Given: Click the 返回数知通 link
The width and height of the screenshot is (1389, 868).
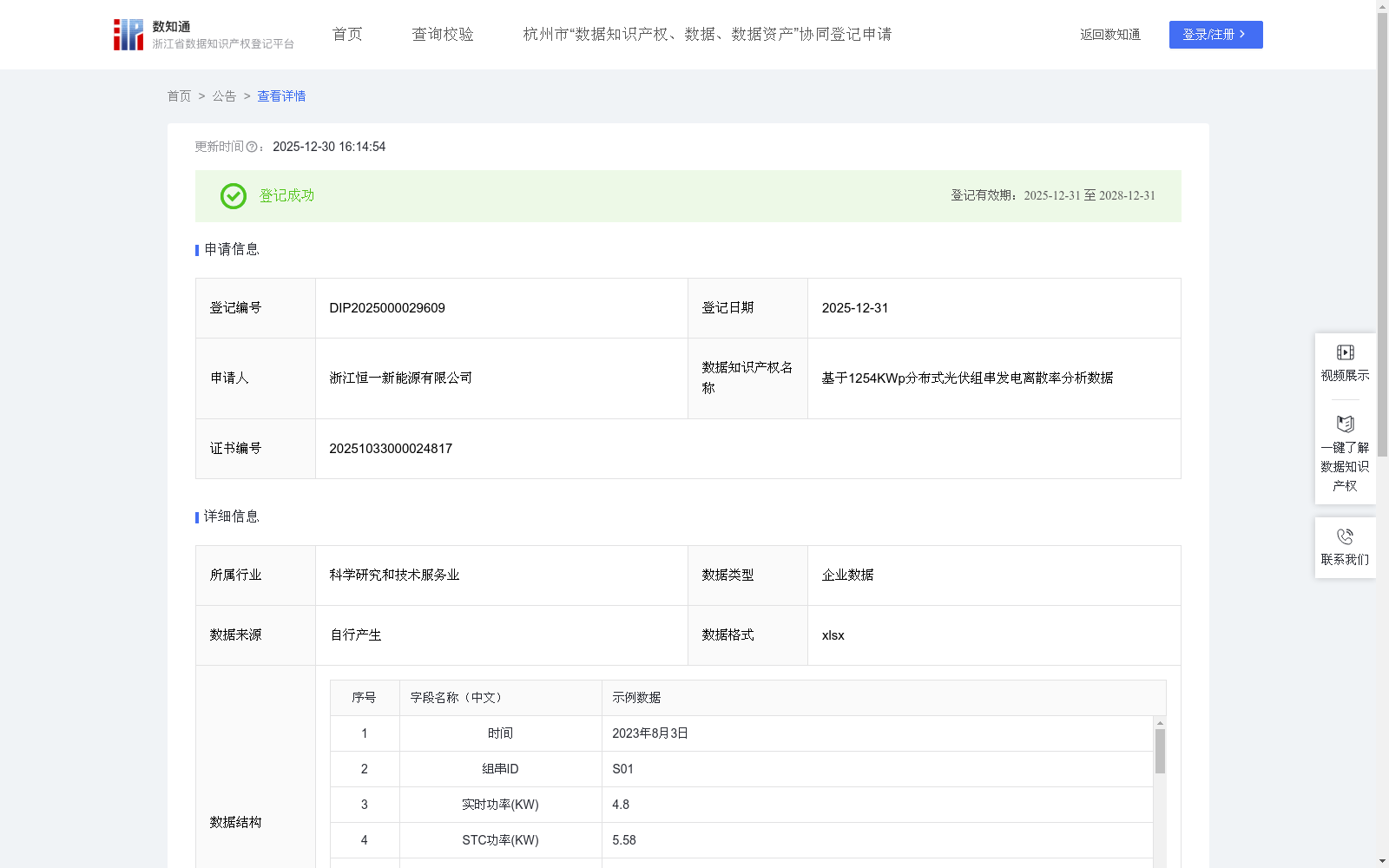Looking at the screenshot, I should tap(1110, 35).
